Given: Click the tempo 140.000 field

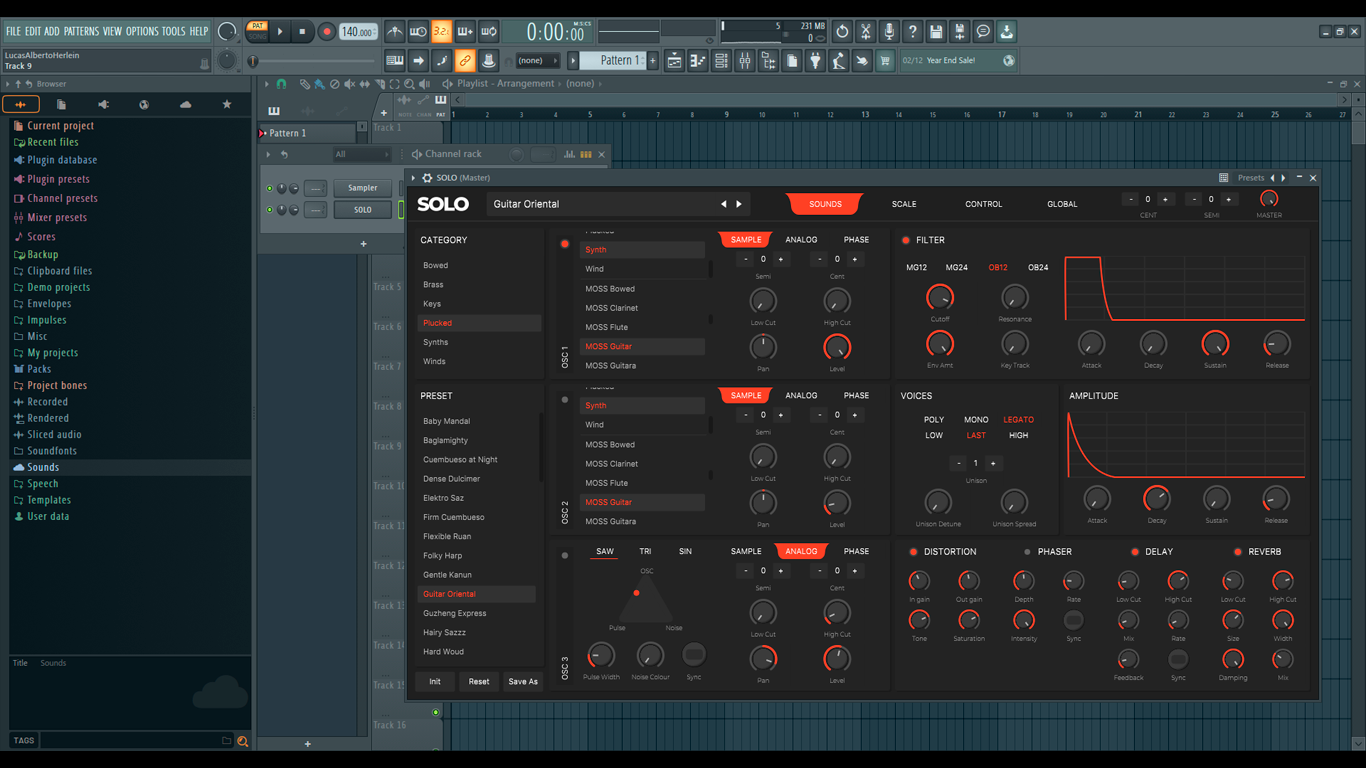Looking at the screenshot, I should [x=358, y=32].
